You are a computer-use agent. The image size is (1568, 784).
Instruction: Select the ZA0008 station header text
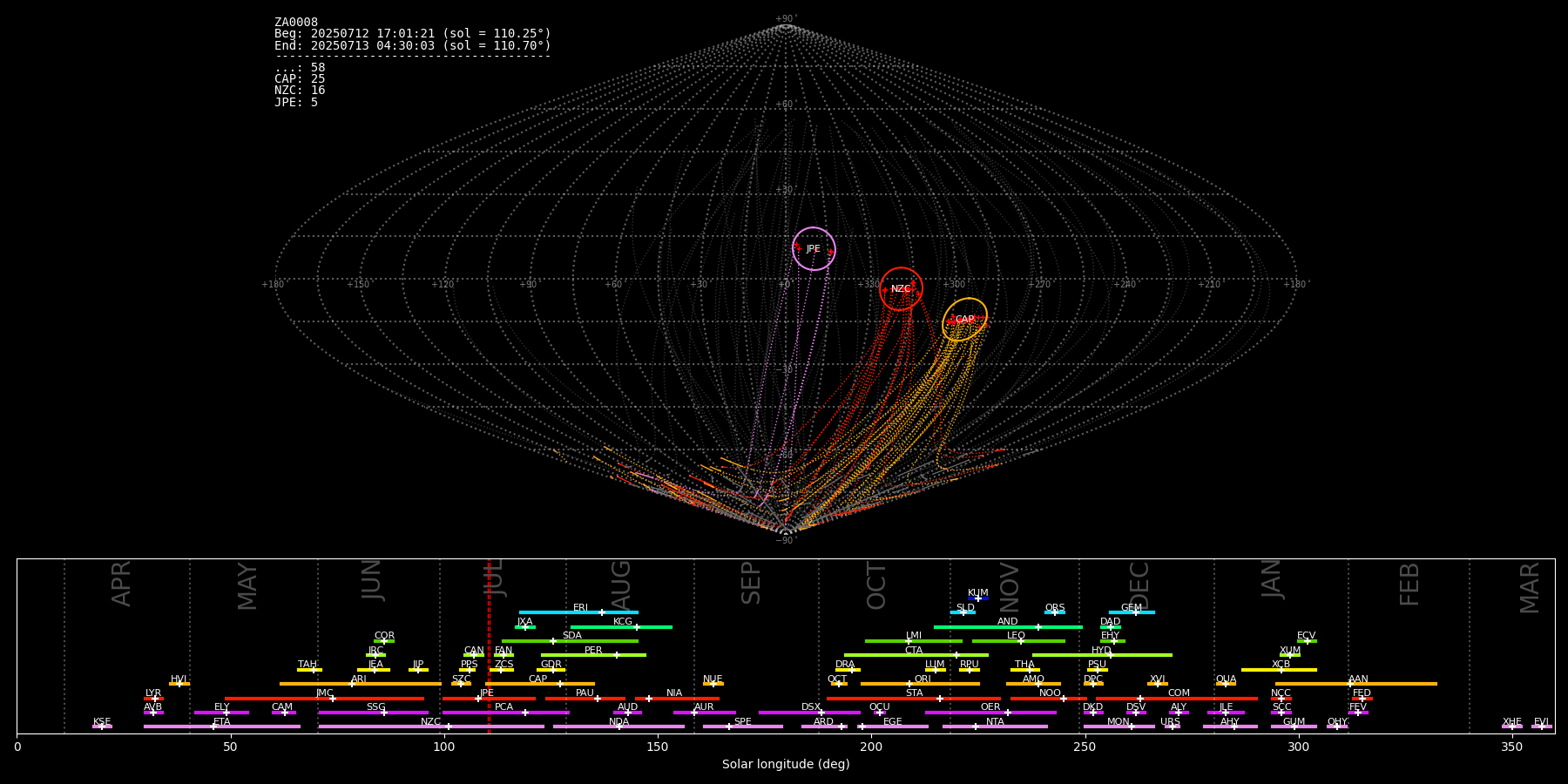click(296, 23)
